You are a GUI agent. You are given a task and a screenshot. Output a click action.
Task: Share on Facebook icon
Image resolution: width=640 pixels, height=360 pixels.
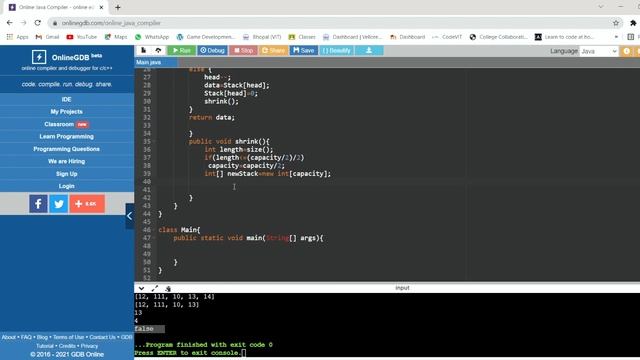38,204
